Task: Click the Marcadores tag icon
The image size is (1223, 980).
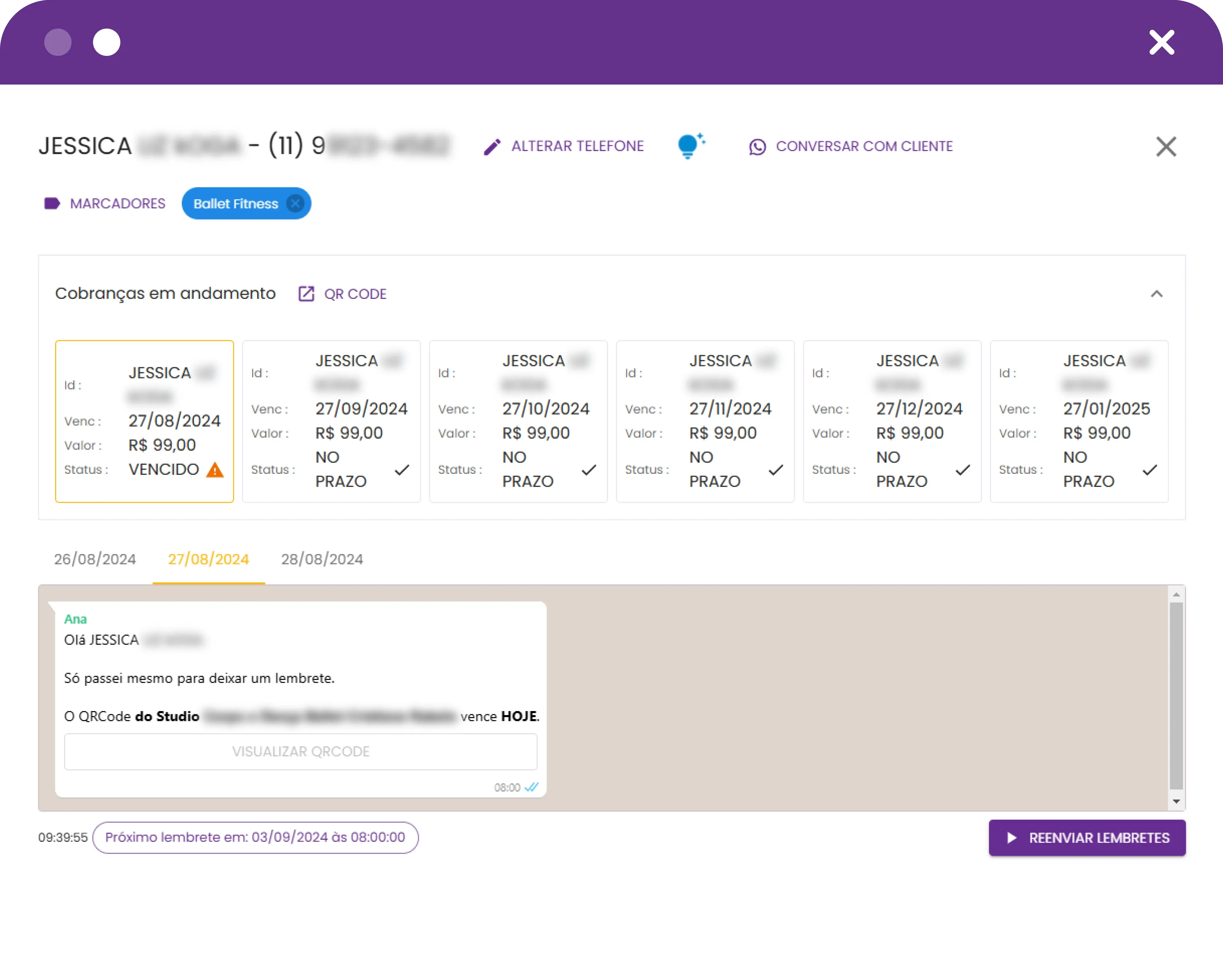Action: [x=52, y=204]
